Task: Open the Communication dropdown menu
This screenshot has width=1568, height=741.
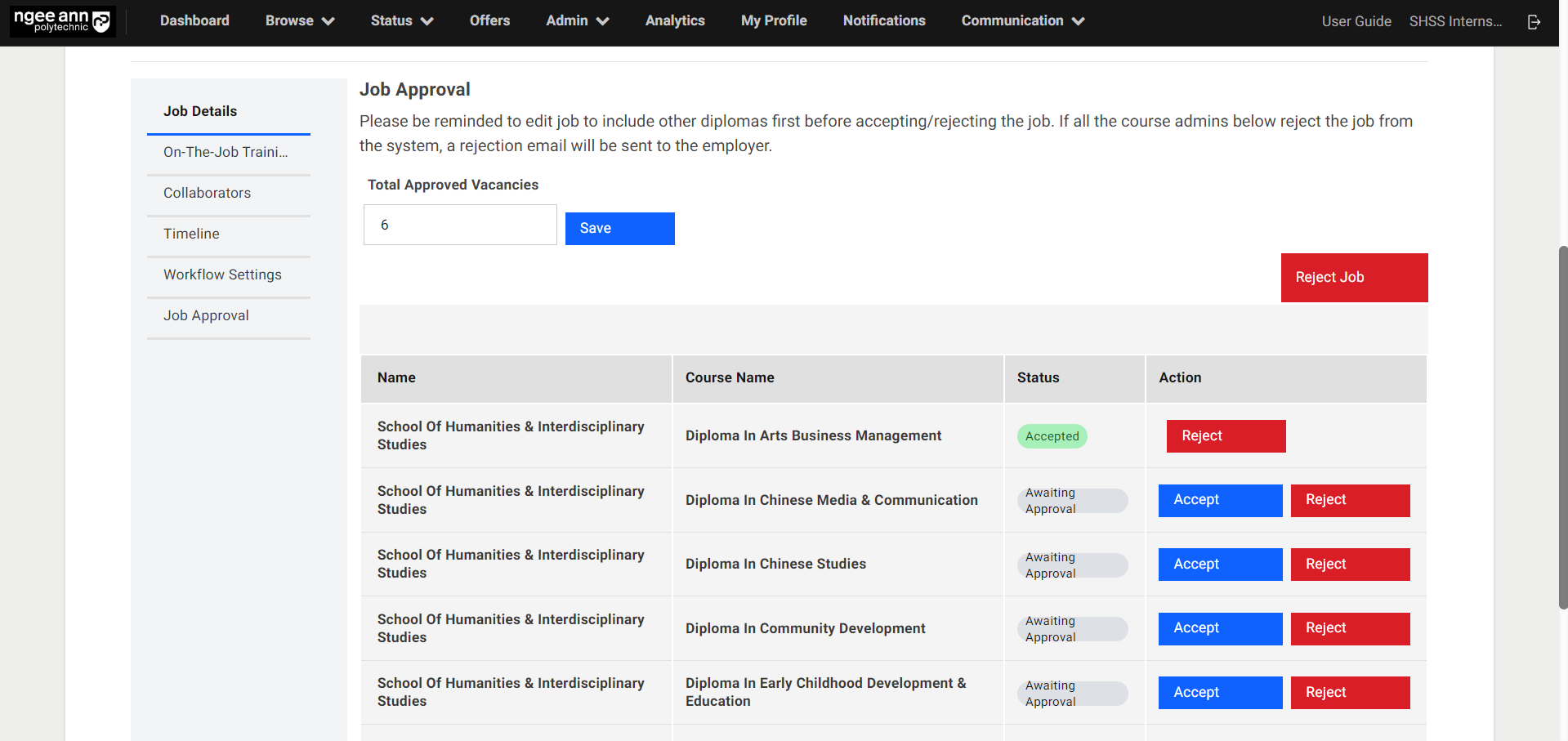Action: [x=1022, y=21]
